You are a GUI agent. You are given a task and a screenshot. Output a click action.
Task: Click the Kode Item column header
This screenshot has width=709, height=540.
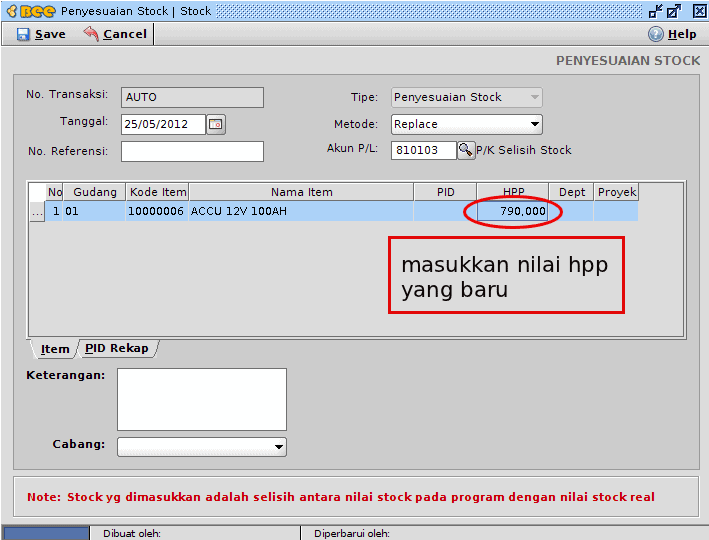(157, 192)
